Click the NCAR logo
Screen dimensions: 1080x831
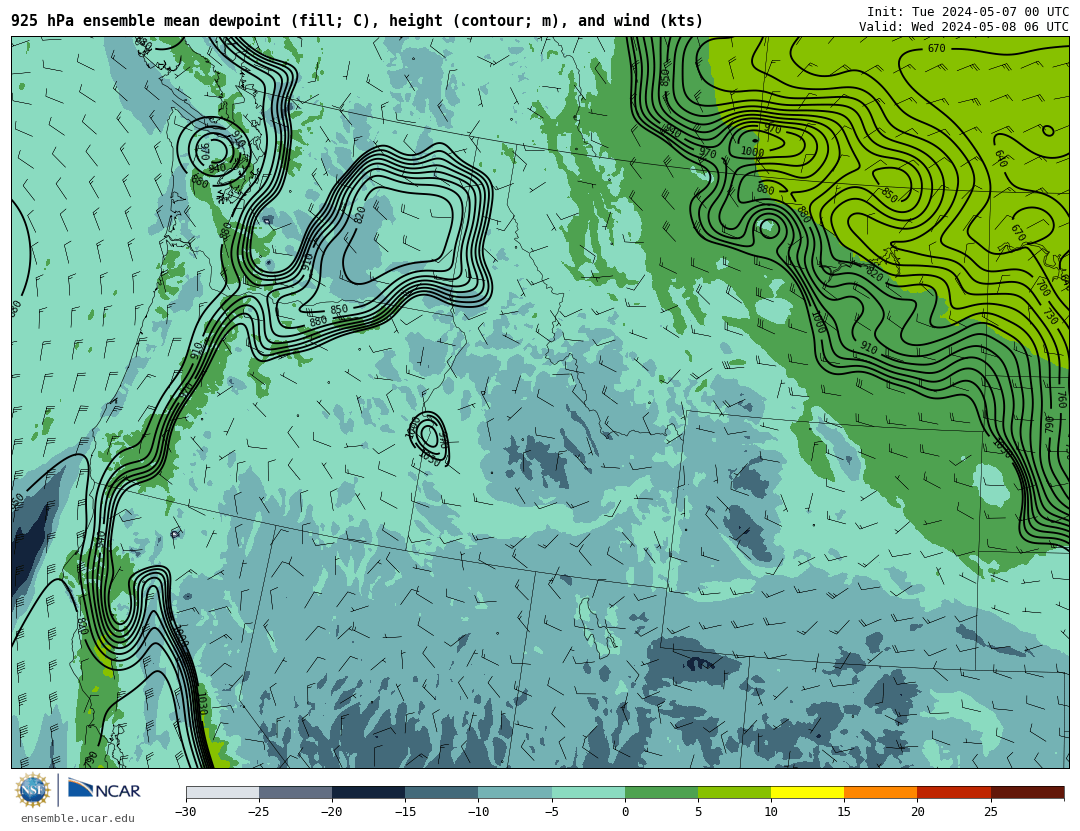coord(104,789)
